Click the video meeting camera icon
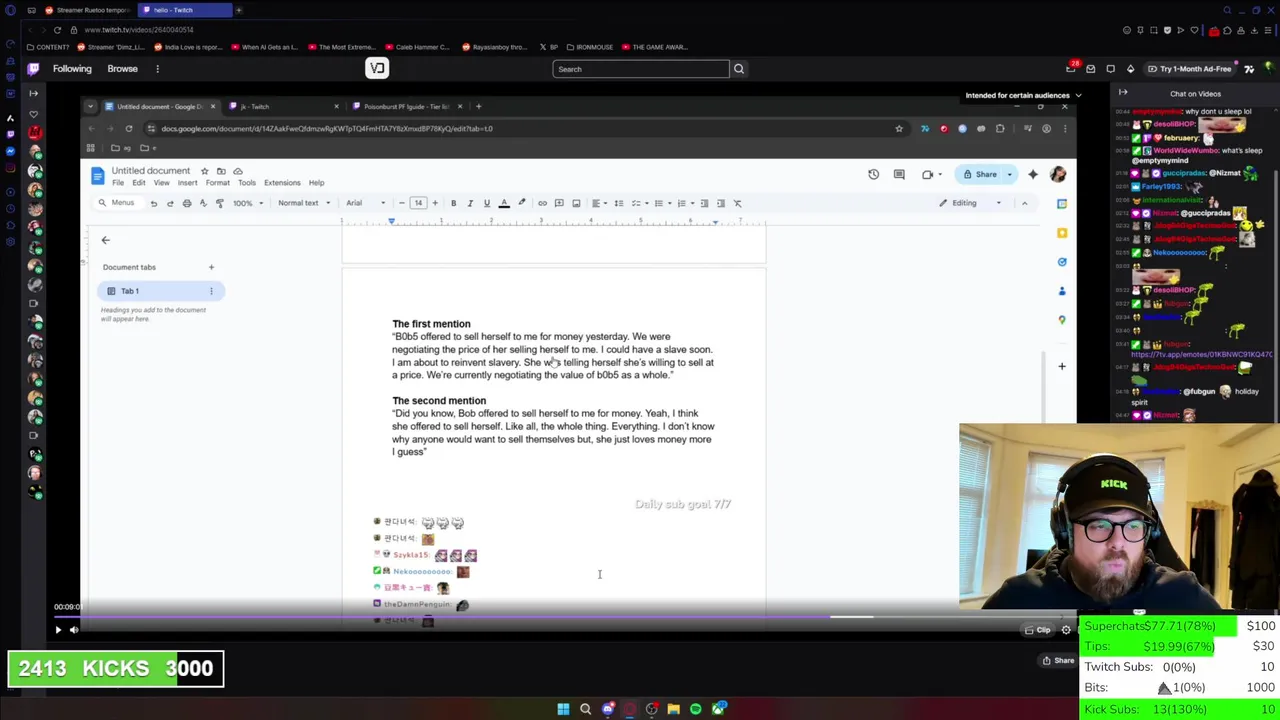 point(930,174)
